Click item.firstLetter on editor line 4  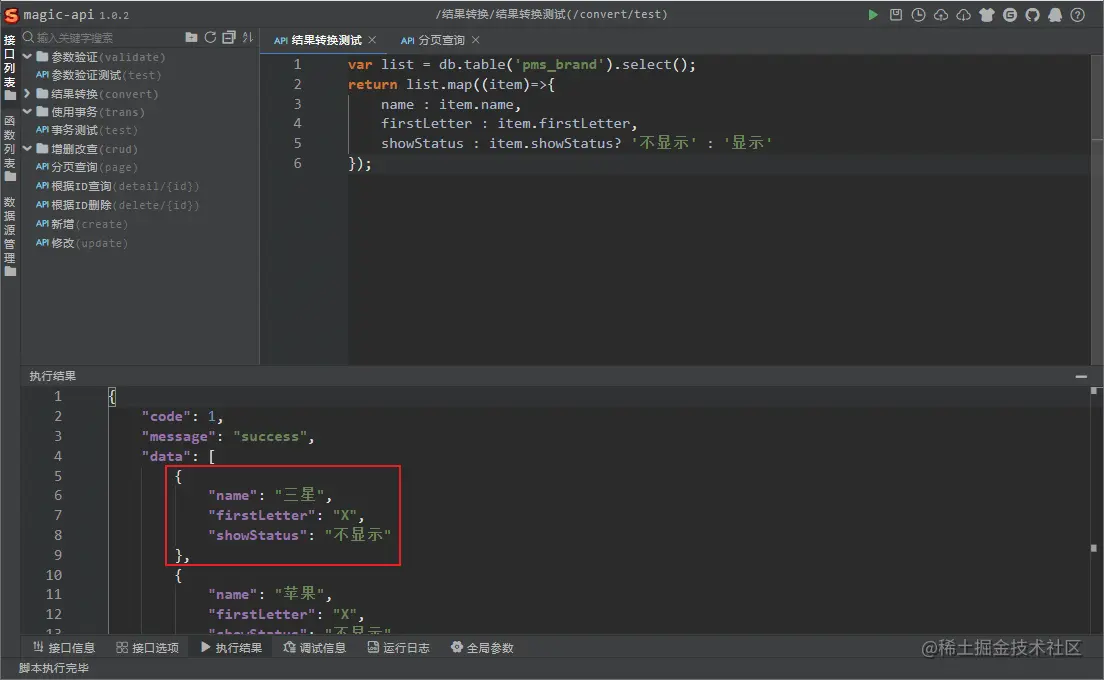(563, 124)
